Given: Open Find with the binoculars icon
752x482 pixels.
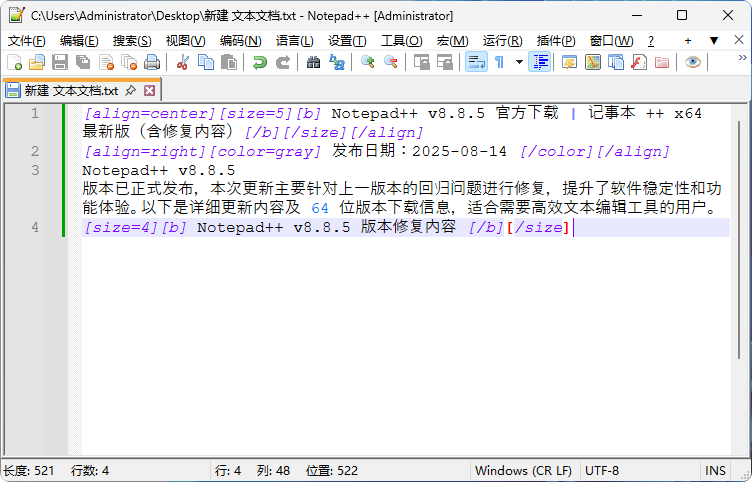Looking at the screenshot, I should pyautogui.click(x=313, y=62).
